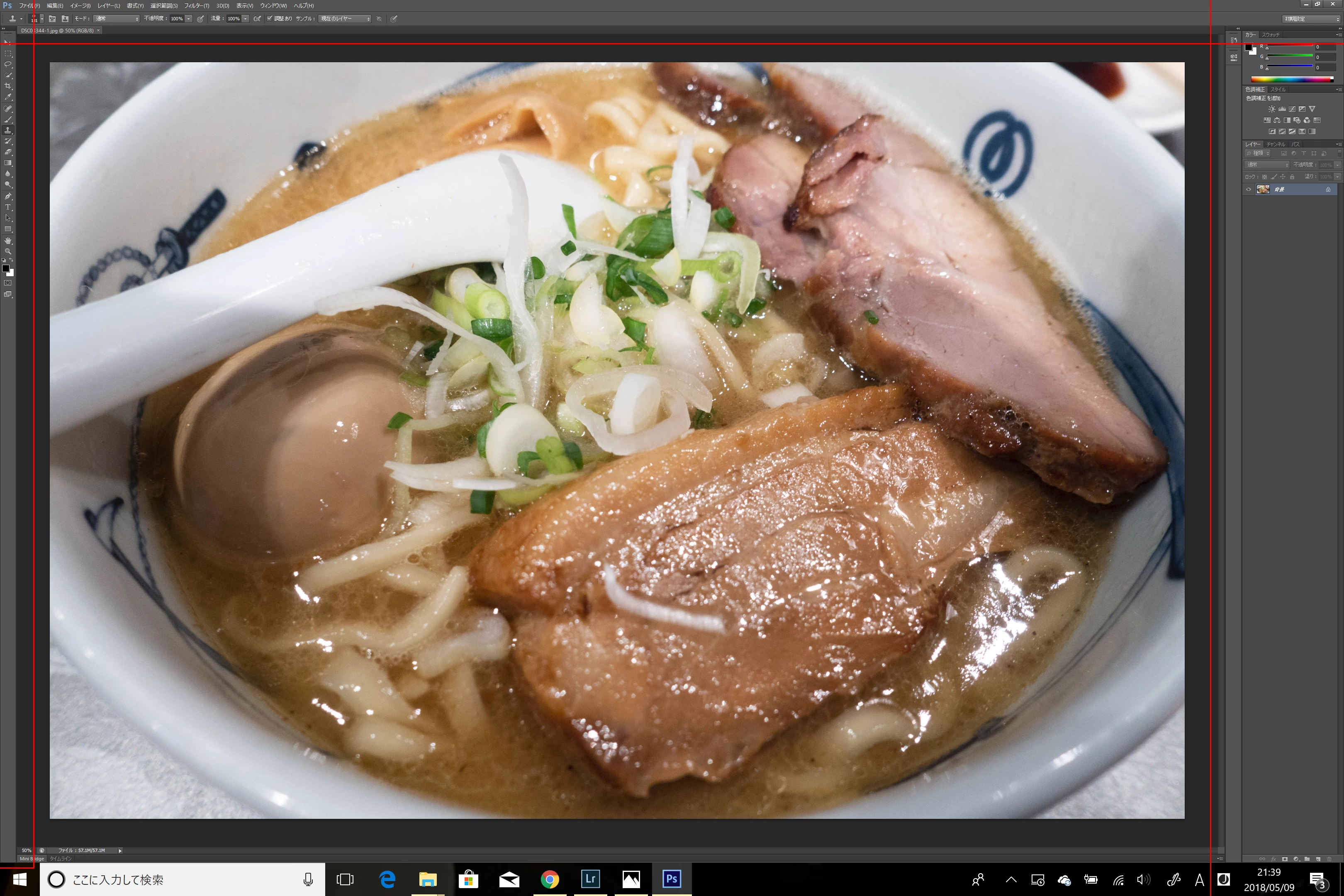Select the Lasso tool
Image resolution: width=1344 pixels, height=896 pixels.
[x=8, y=64]
